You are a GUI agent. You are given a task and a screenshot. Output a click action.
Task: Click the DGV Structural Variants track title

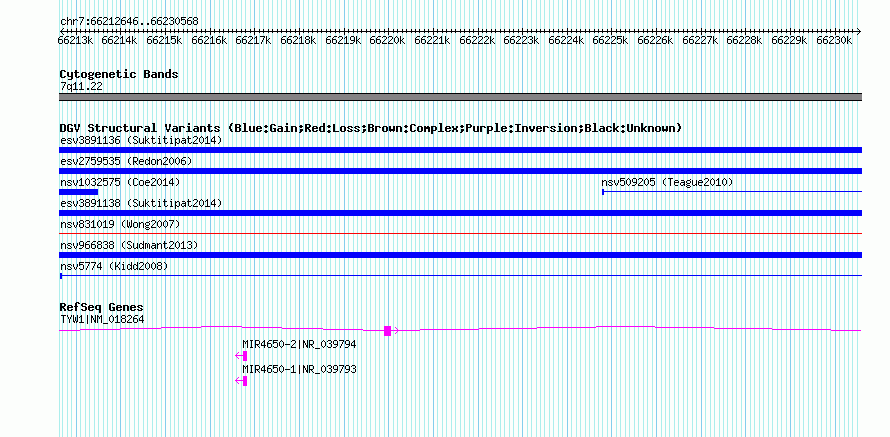371,128
